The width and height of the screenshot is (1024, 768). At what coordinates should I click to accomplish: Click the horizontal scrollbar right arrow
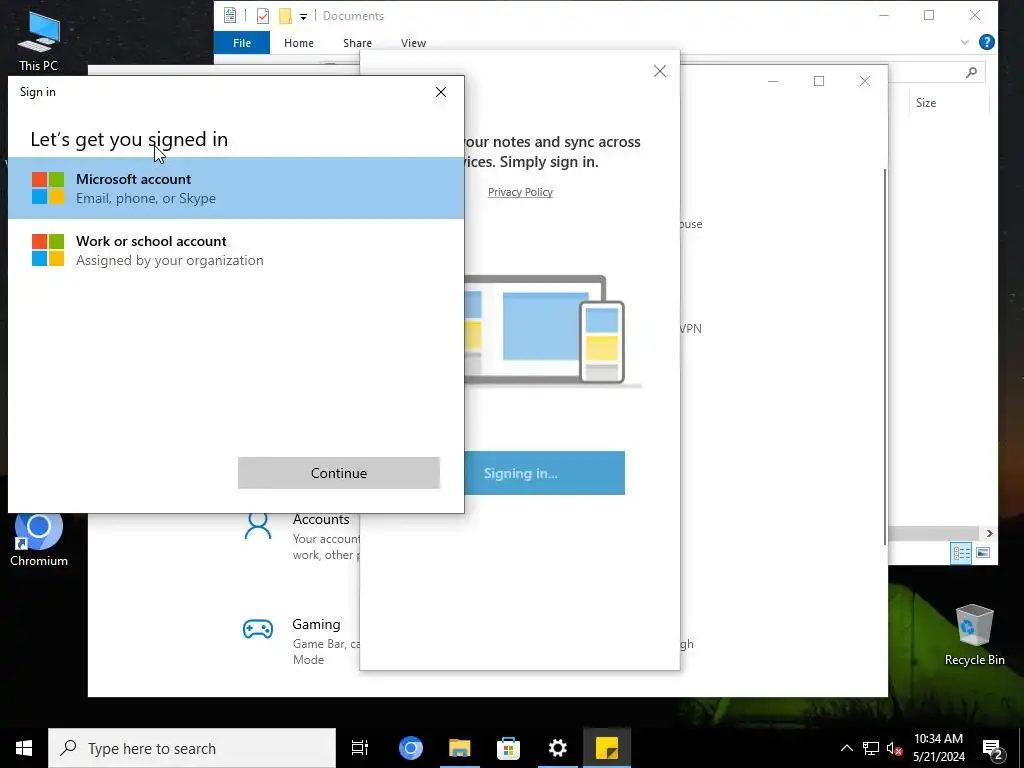tap(989, 534)
